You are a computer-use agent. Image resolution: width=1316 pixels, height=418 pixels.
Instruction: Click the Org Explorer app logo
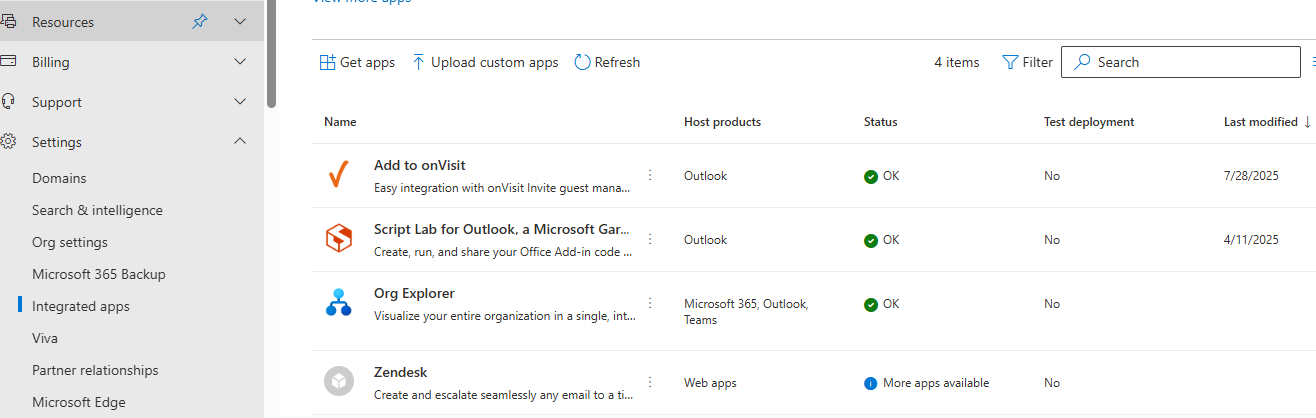[x=338, y=302]
